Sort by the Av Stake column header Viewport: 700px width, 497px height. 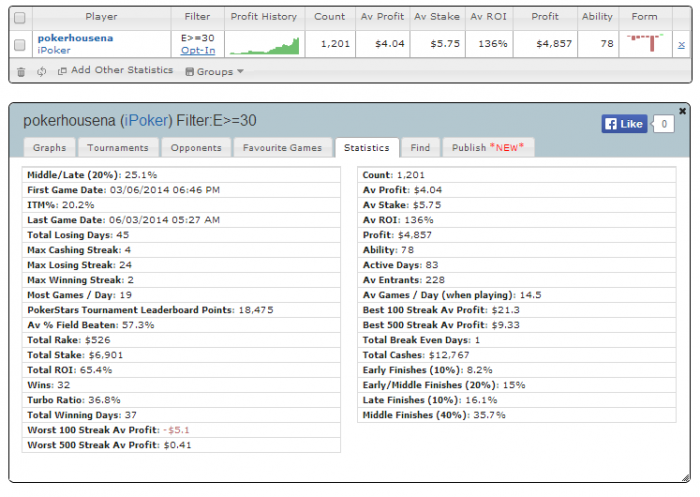point(437,17)
